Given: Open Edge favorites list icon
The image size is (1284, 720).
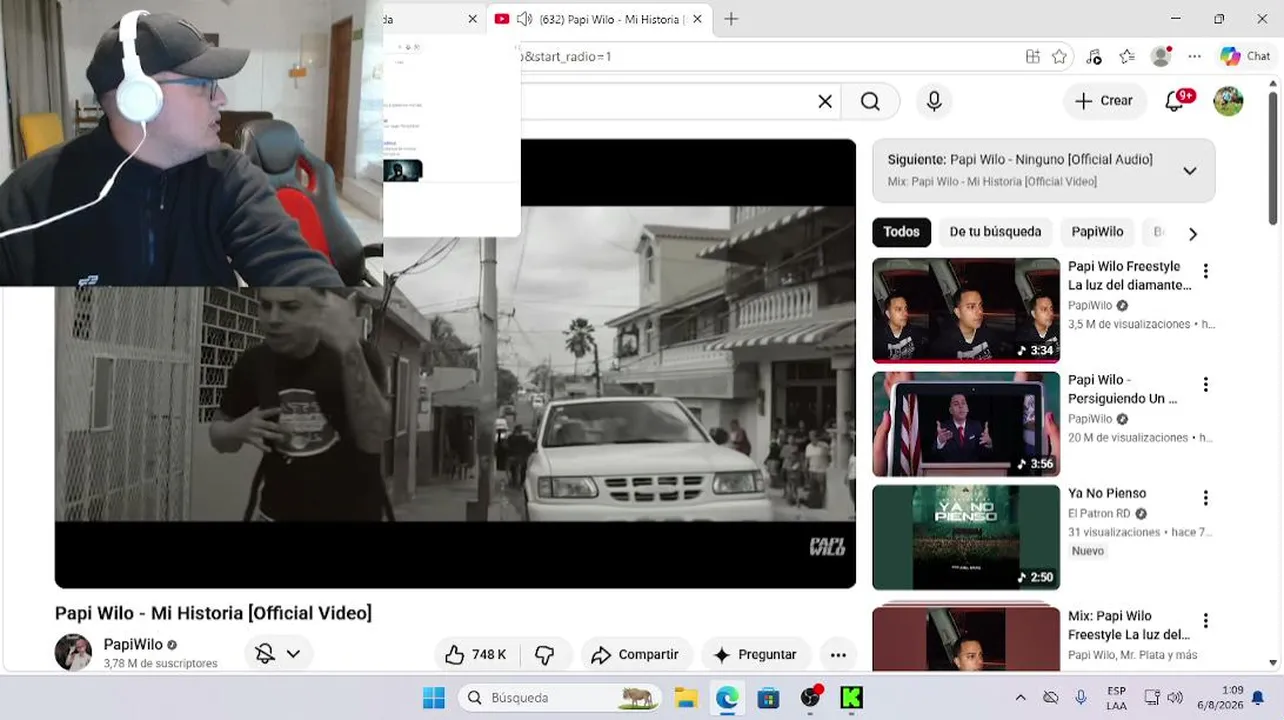Looking at the screenshot, I should click(1127, 57).
